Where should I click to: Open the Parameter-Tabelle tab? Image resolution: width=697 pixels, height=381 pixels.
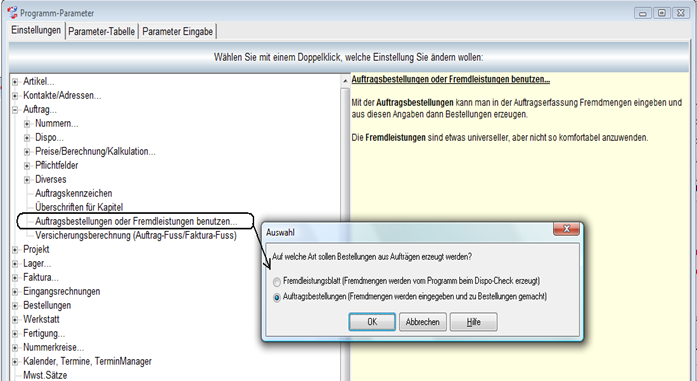(x=101, y=32)
